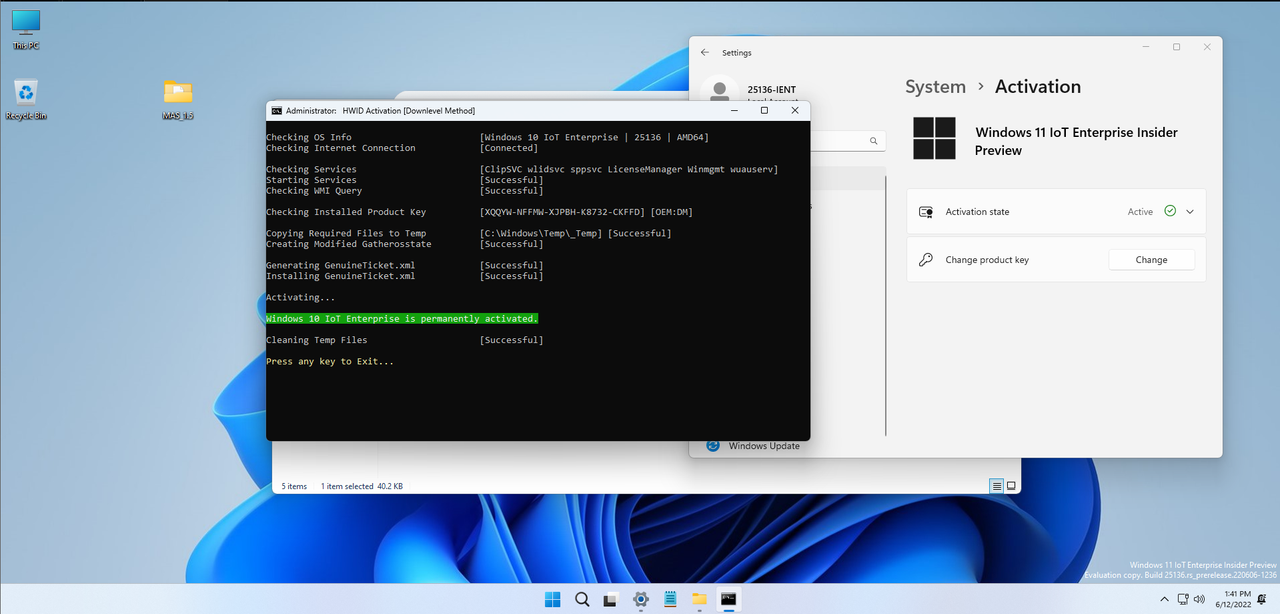This screenshot has width=1280, height=614.
Task: Click the Change product key button
Action: pyautogui.click(x=1151, y=260)
